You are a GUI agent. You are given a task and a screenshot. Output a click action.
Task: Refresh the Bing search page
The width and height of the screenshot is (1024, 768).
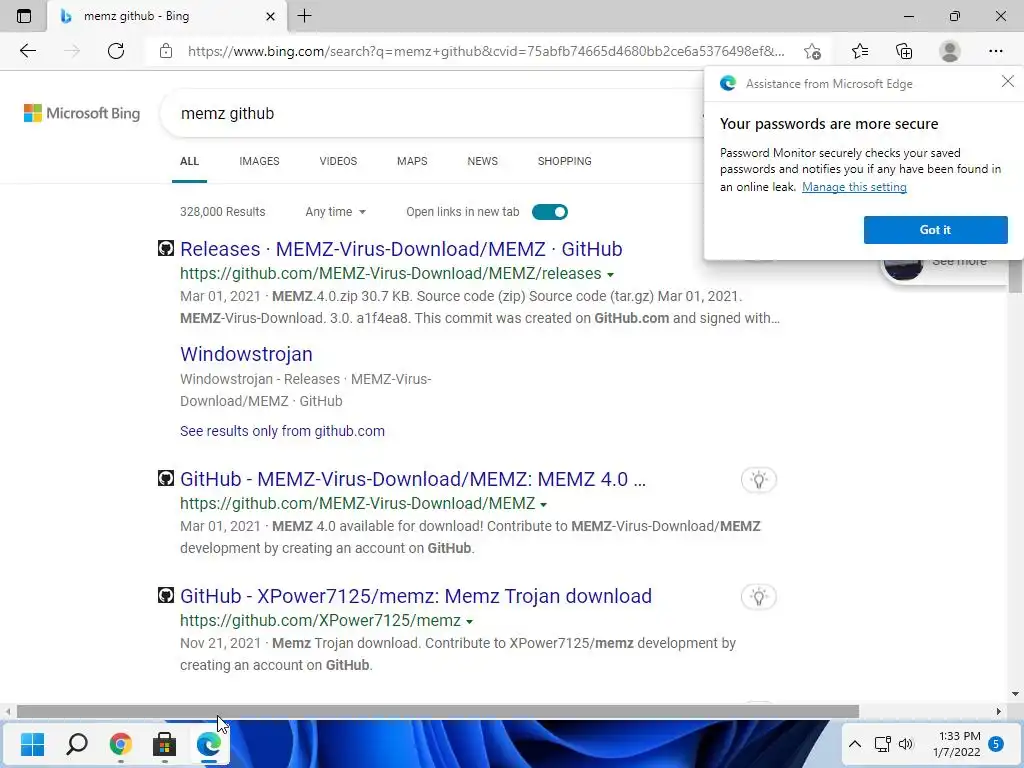116,51
